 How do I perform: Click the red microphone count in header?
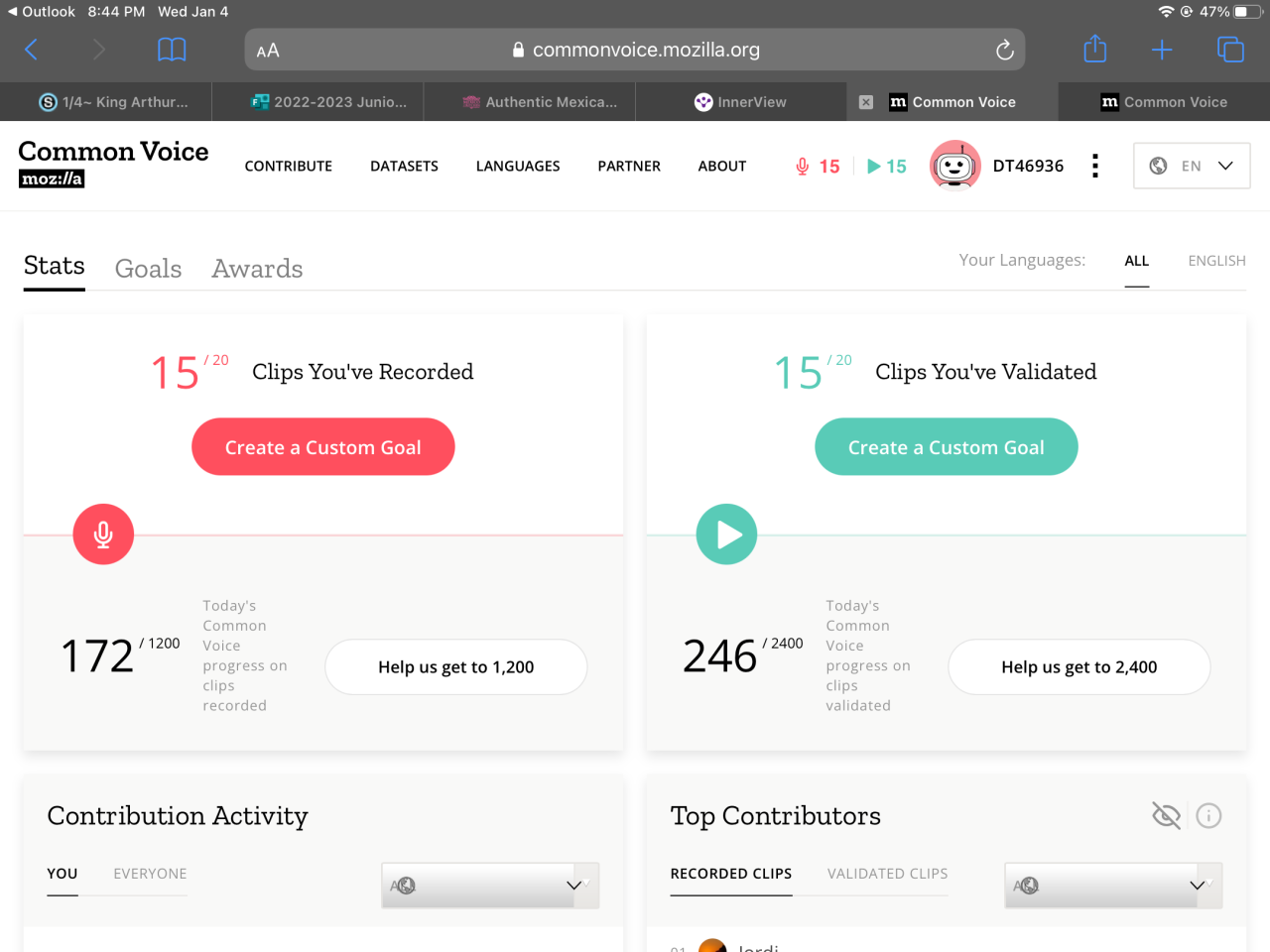818,166
